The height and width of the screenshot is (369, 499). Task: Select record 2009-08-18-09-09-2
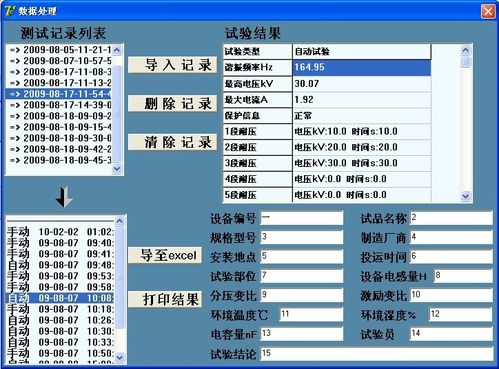[59, 116]
